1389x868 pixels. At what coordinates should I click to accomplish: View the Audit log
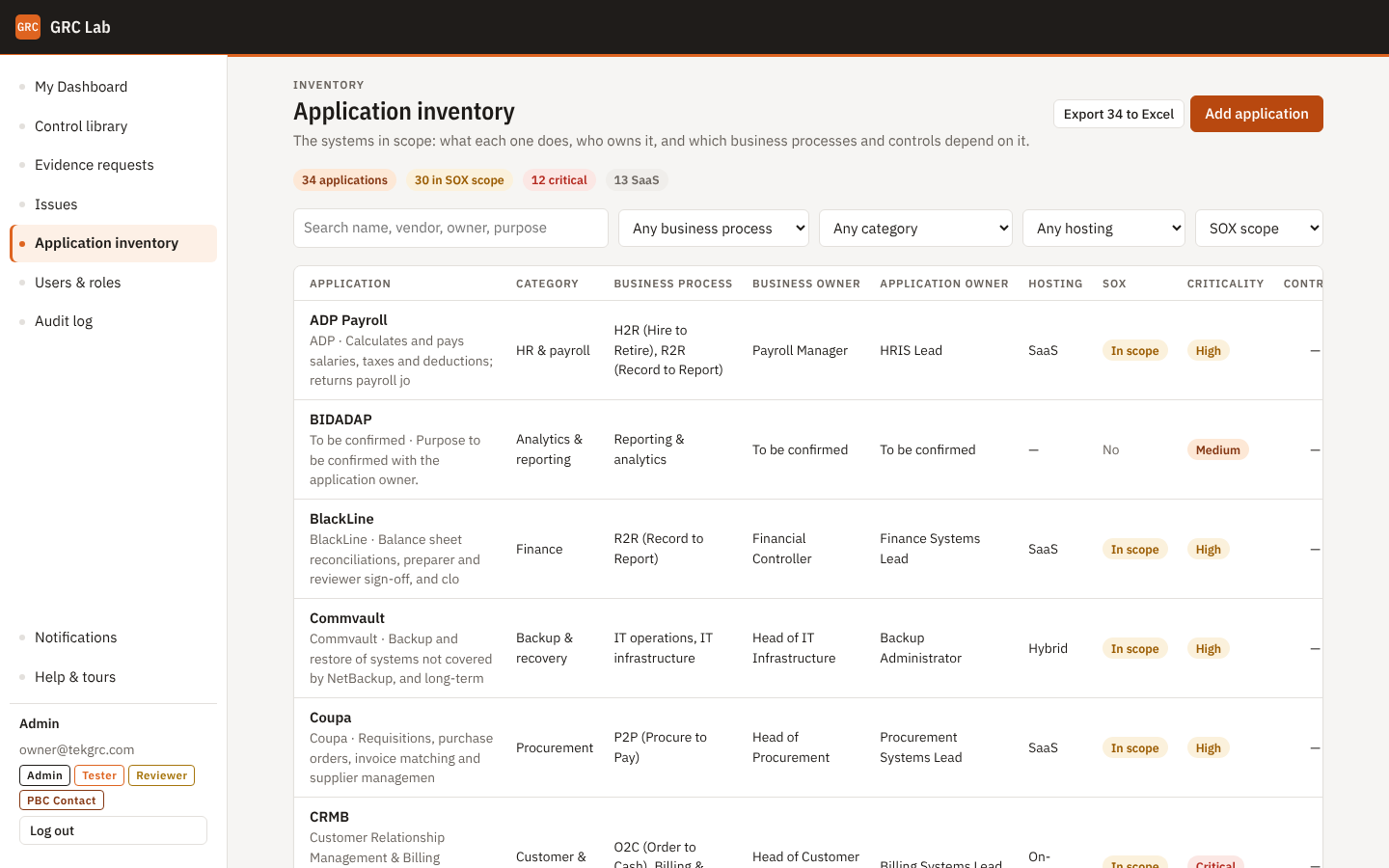point(113,321)
